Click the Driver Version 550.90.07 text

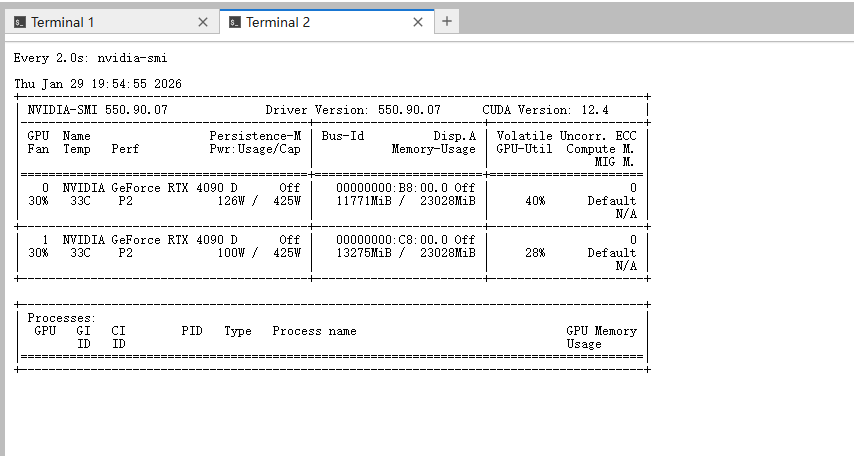(x=353, y=109)
